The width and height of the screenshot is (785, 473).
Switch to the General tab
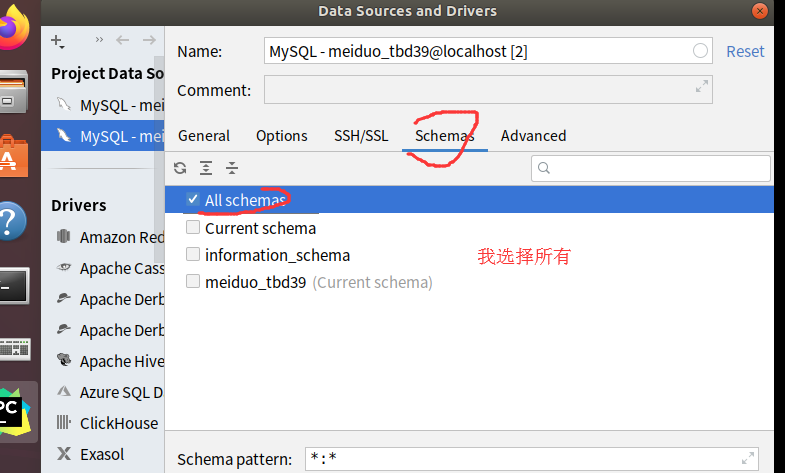click(x=204, y=136)
